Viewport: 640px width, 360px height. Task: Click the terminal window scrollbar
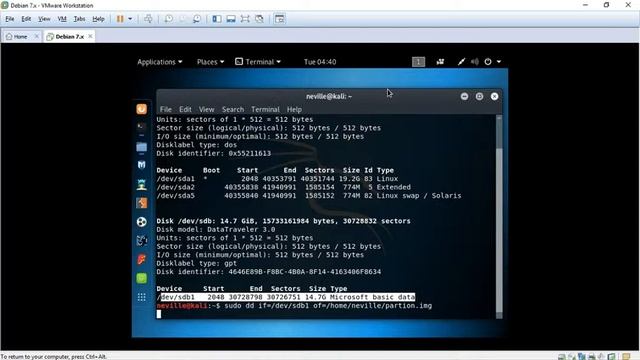(x=499, y=216)
